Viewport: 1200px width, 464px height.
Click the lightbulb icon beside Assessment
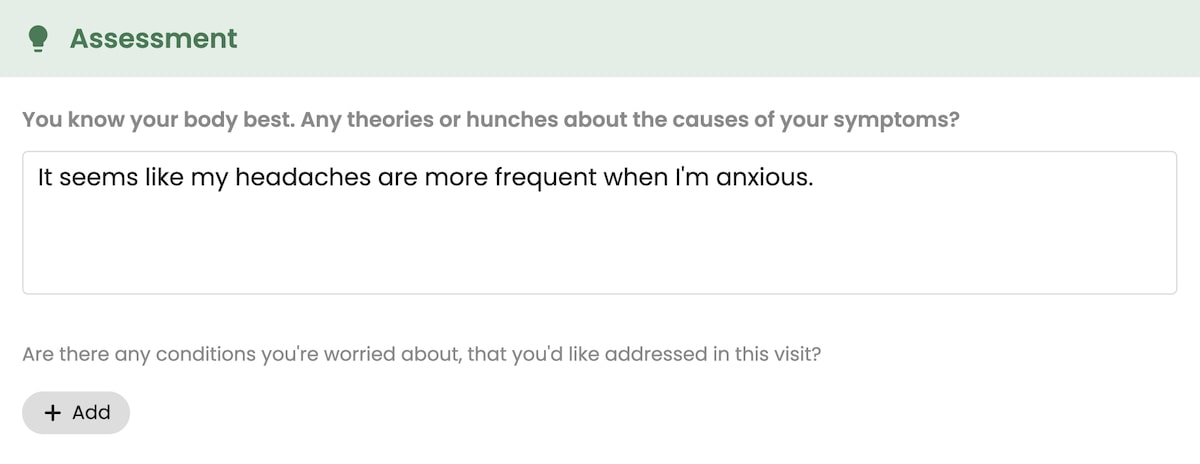click(38, 39)
